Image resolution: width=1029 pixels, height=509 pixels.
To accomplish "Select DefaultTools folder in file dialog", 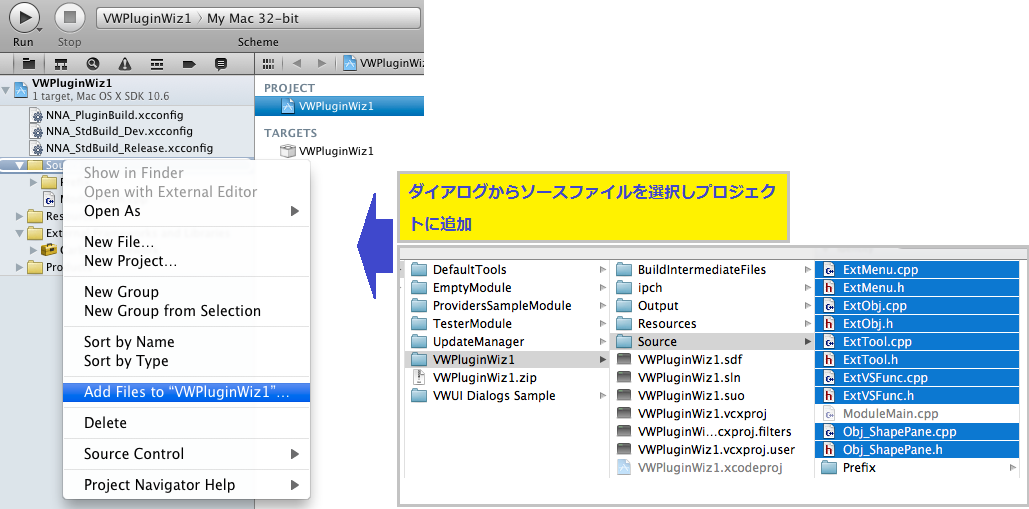I will point(508,270).
